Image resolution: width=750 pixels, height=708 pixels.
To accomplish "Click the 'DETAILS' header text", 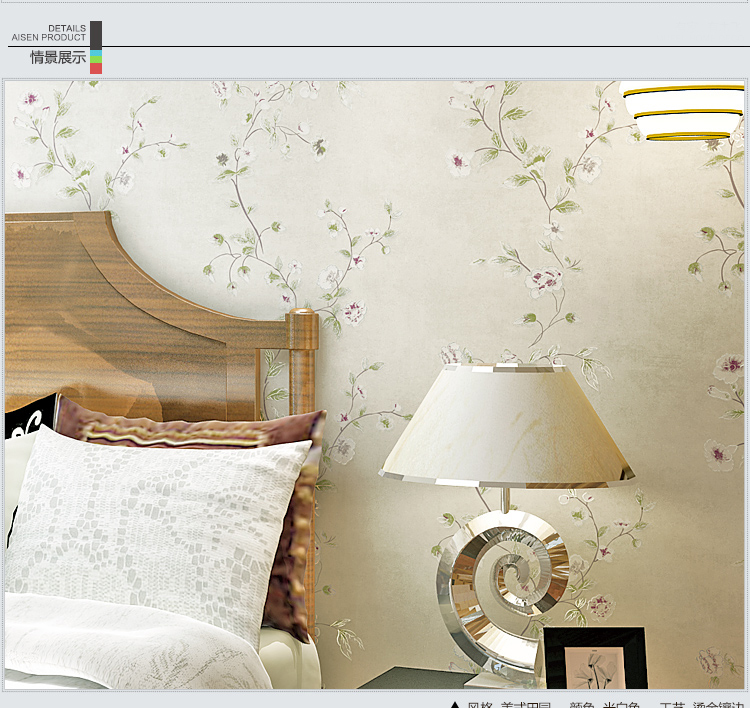I will point(67,28).
